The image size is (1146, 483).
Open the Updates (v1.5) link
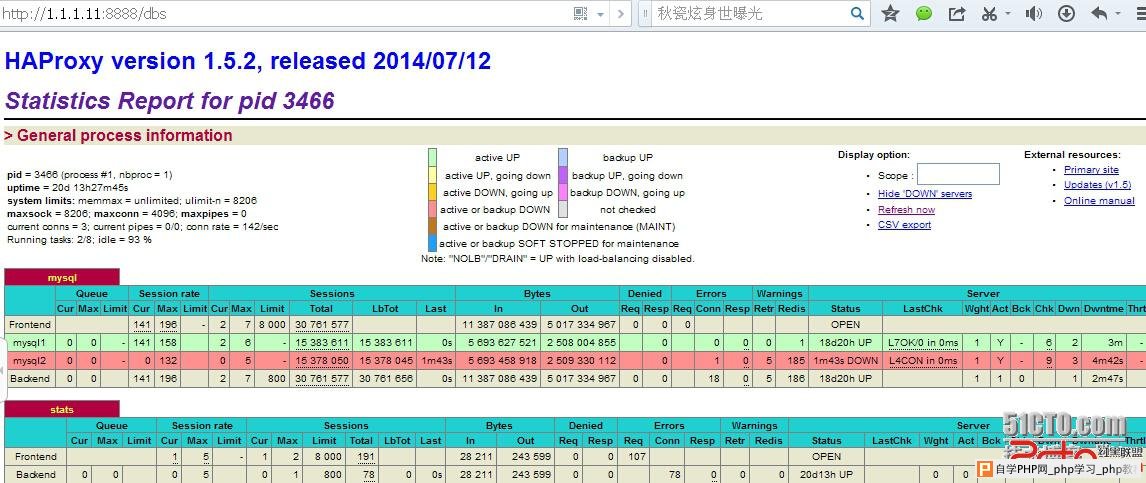(1097, 185)
